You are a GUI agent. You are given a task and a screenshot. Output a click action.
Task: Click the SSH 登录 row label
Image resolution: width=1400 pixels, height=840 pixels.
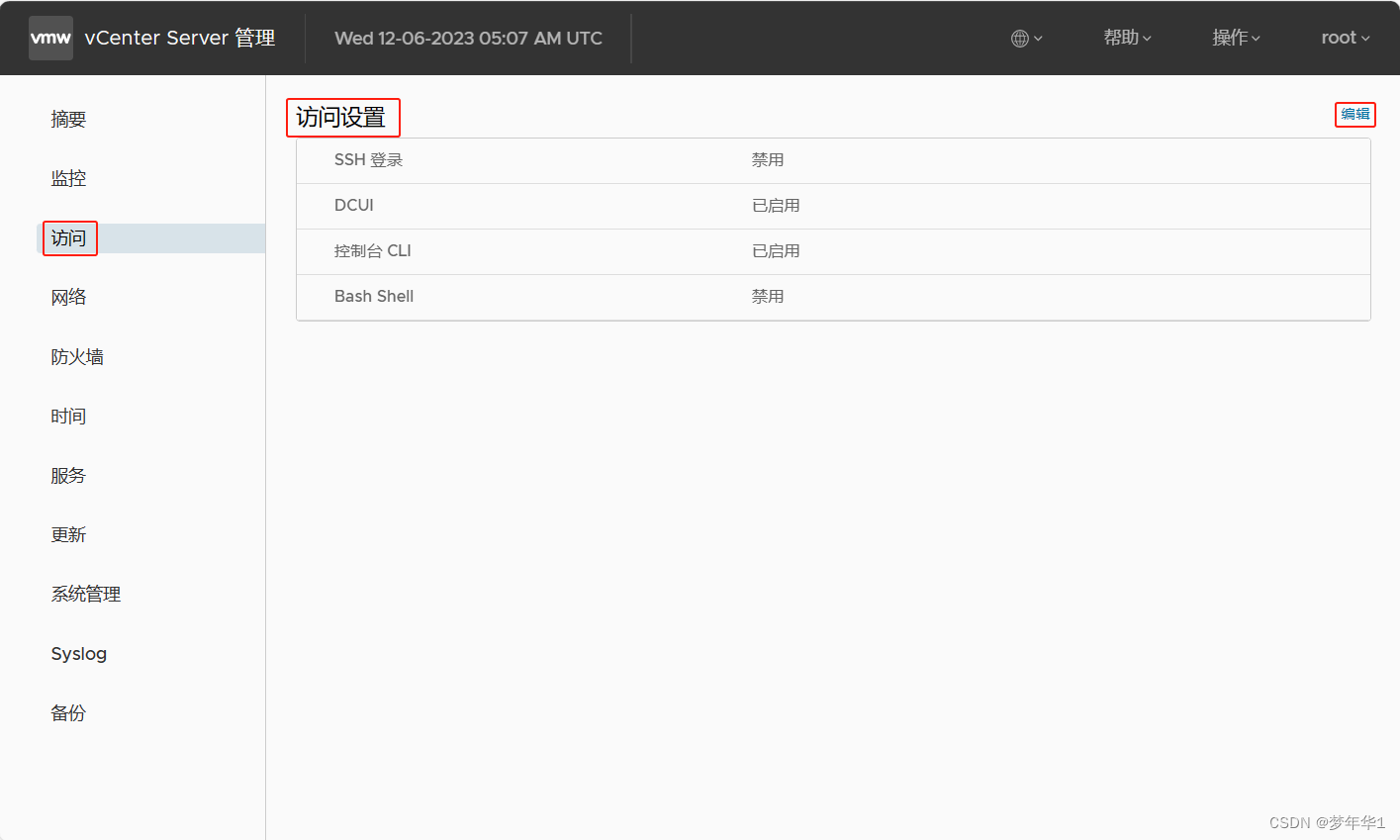tap(368, 160)
